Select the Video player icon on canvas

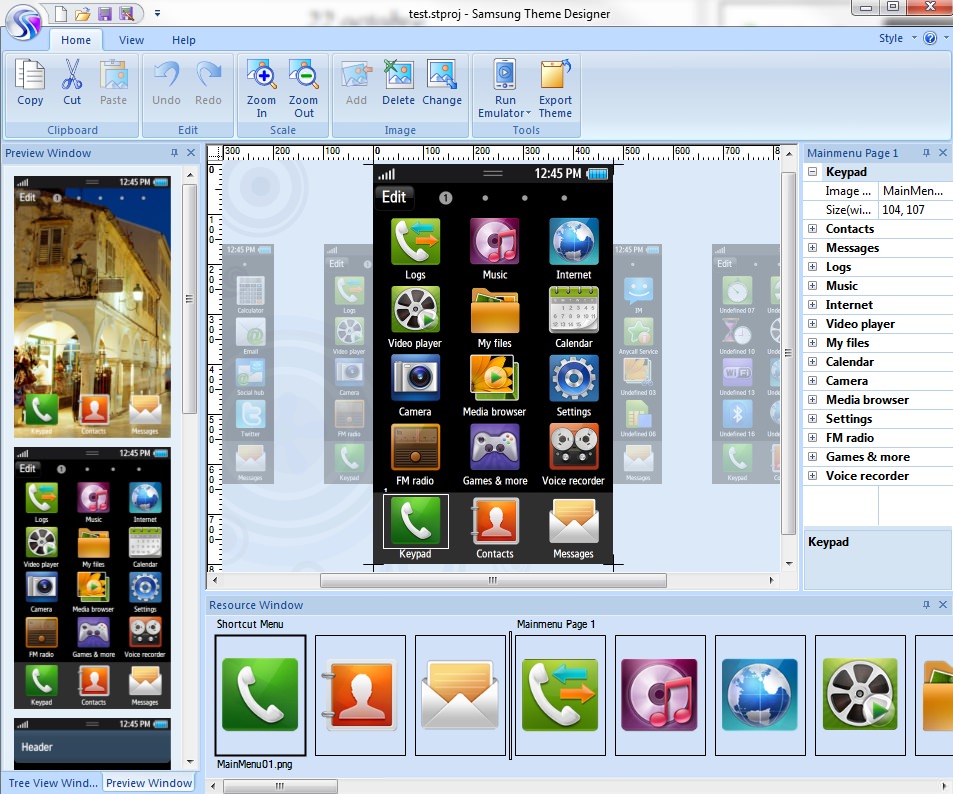[x=415, y=310]
